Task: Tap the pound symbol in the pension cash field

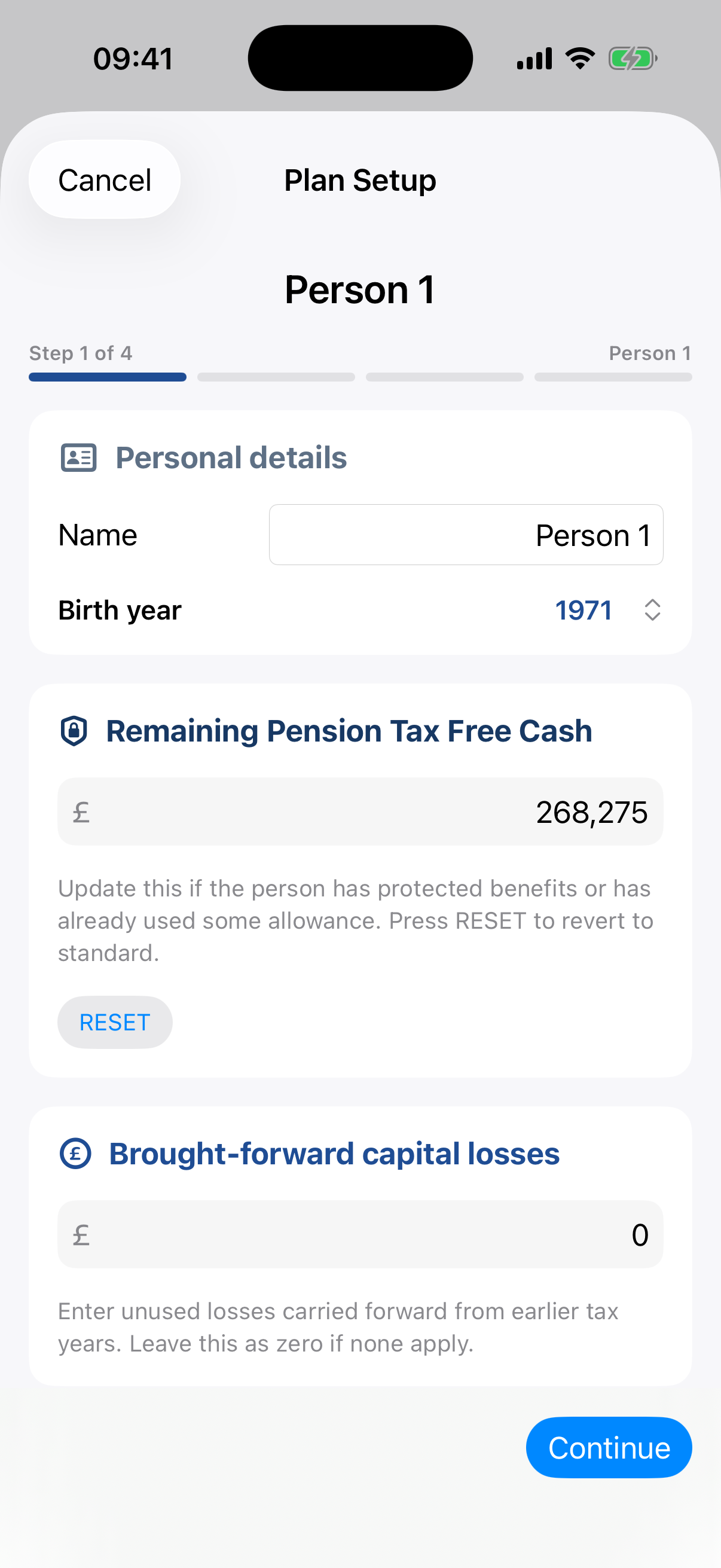Action: (x=81, y=812)
